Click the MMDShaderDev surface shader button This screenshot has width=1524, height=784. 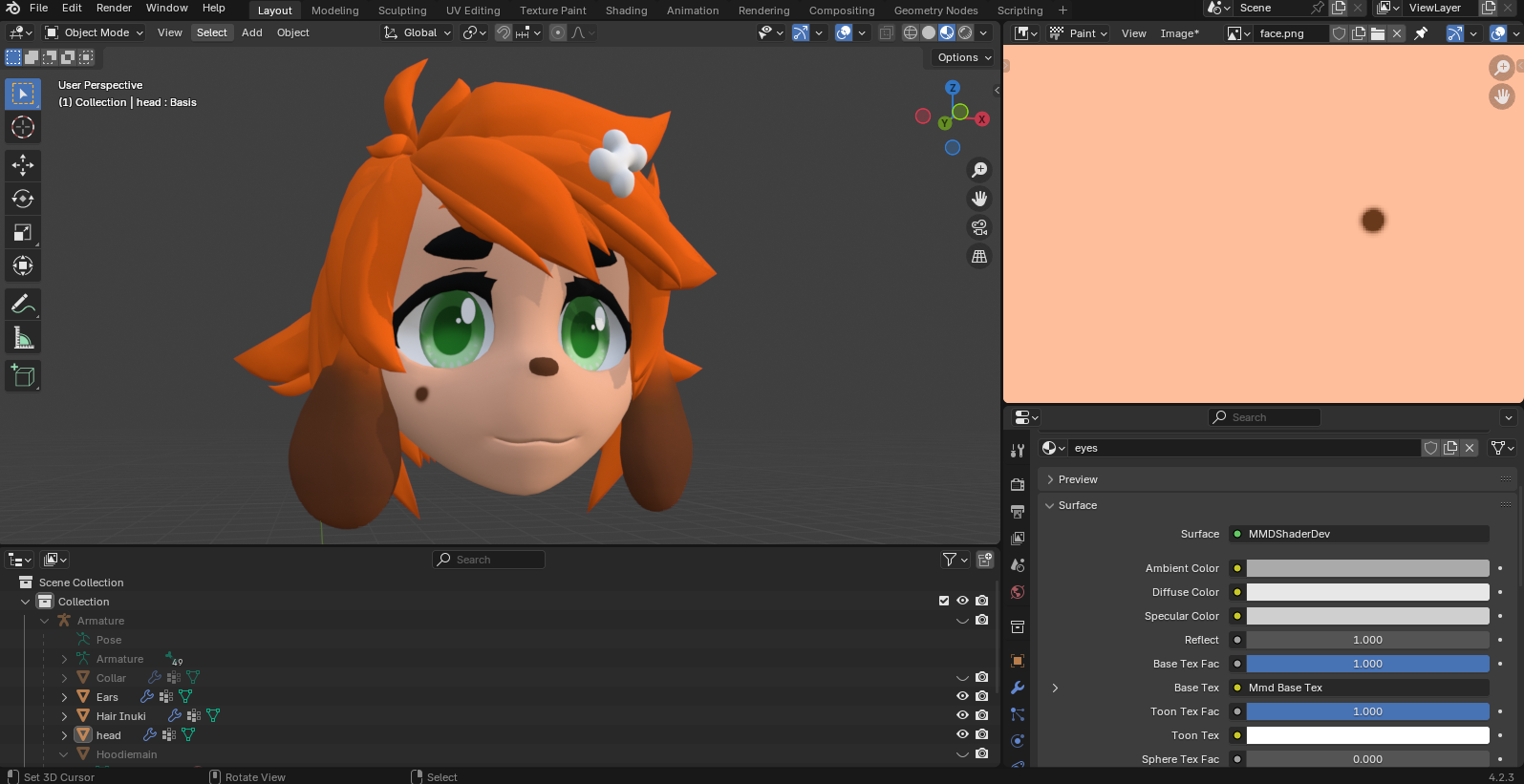(x=1359, y=534)
